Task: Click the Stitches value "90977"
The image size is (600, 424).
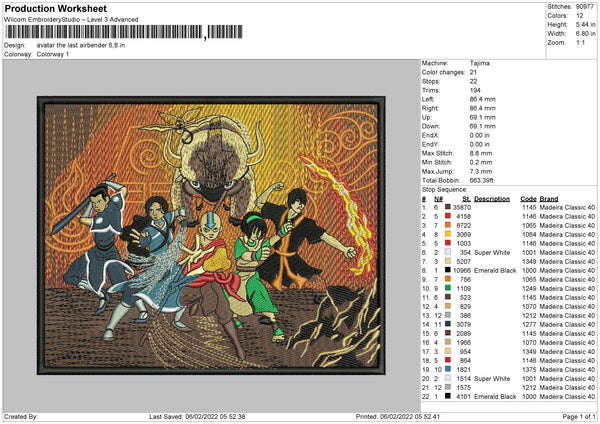Action: [585, 7]
